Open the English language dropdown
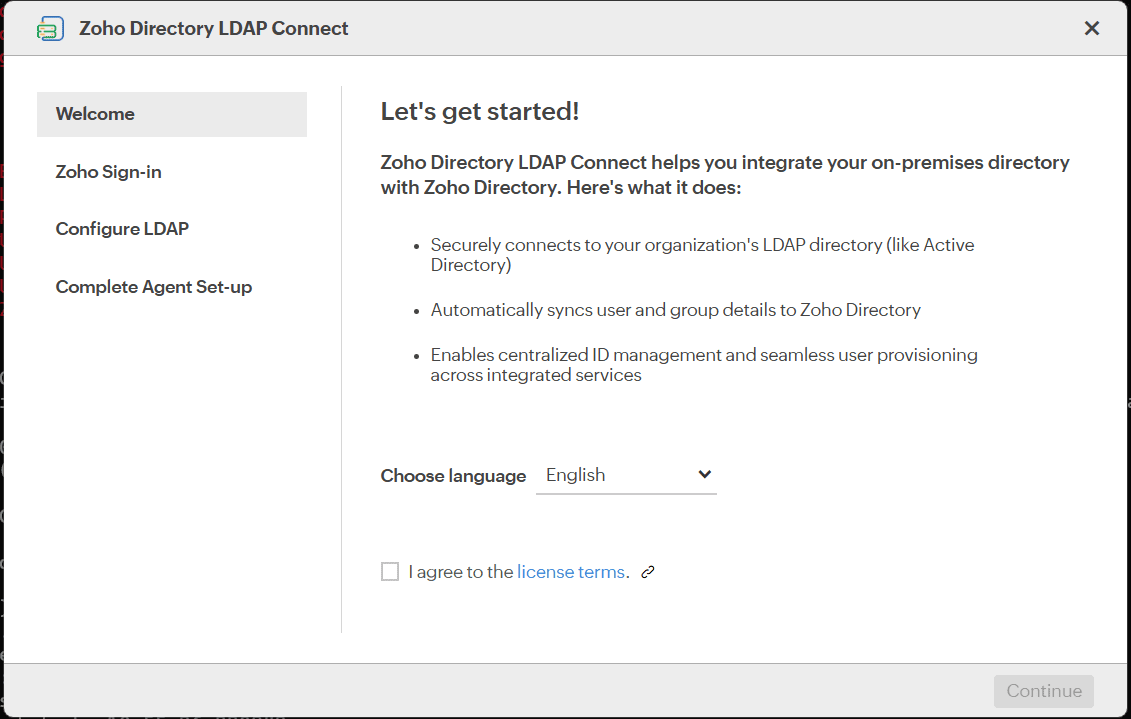This screenshot has height=719, width=1131. click(x=626, y=476)
